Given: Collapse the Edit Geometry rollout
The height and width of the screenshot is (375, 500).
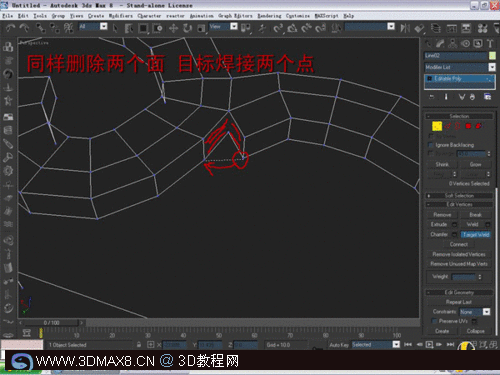Looking at the screenshot, I should click(x=459, y=292).
